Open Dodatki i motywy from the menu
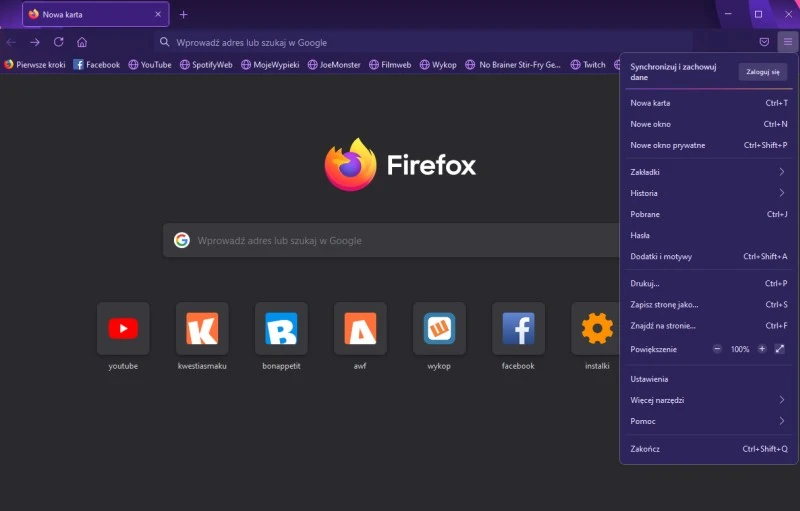Image resolution: width=800 pixels, height=511 pixels. click(x=709, y=257)
